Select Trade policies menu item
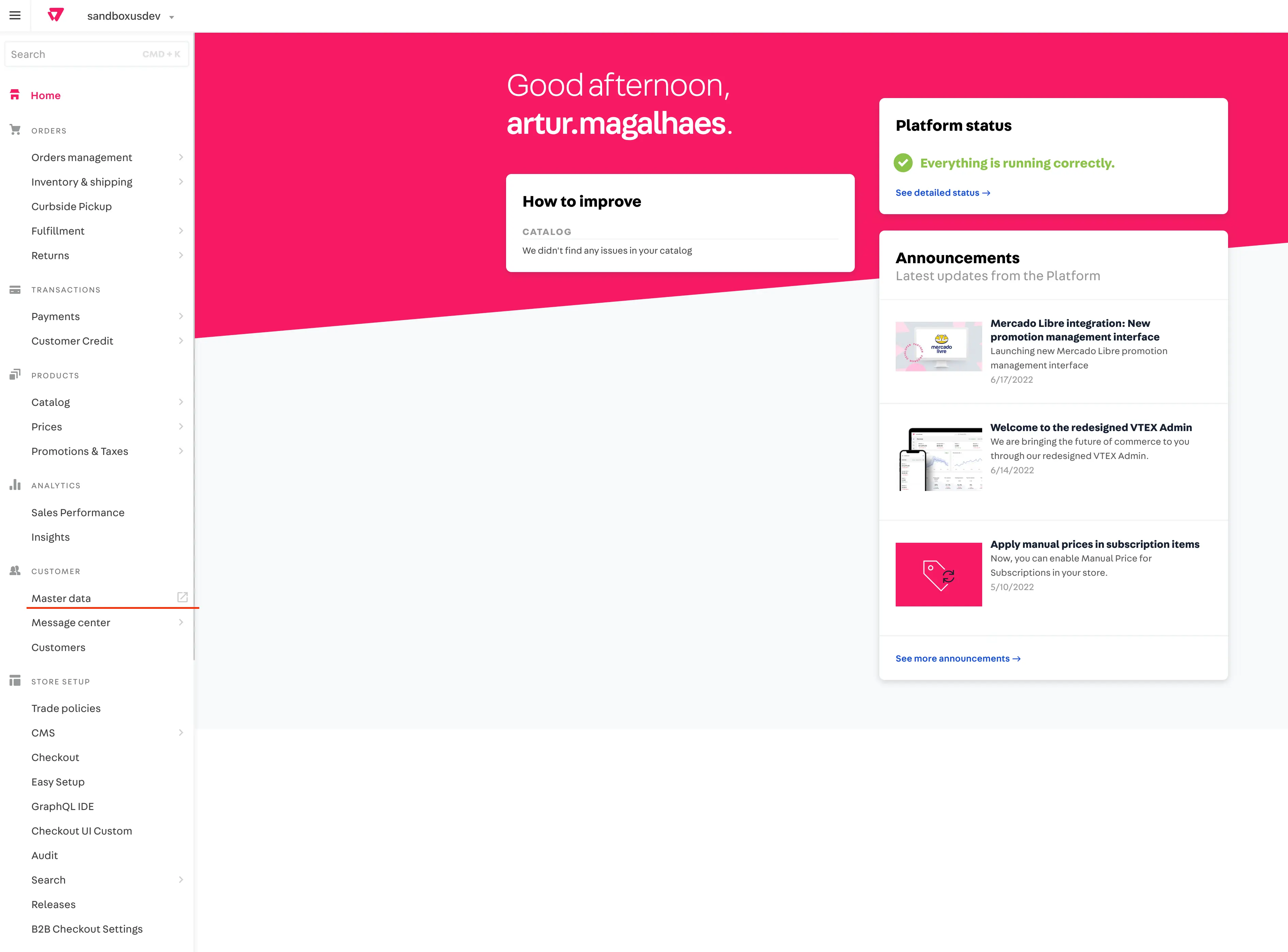The width and height of the screenshot is (1288, 952). (x=66, y=708)
